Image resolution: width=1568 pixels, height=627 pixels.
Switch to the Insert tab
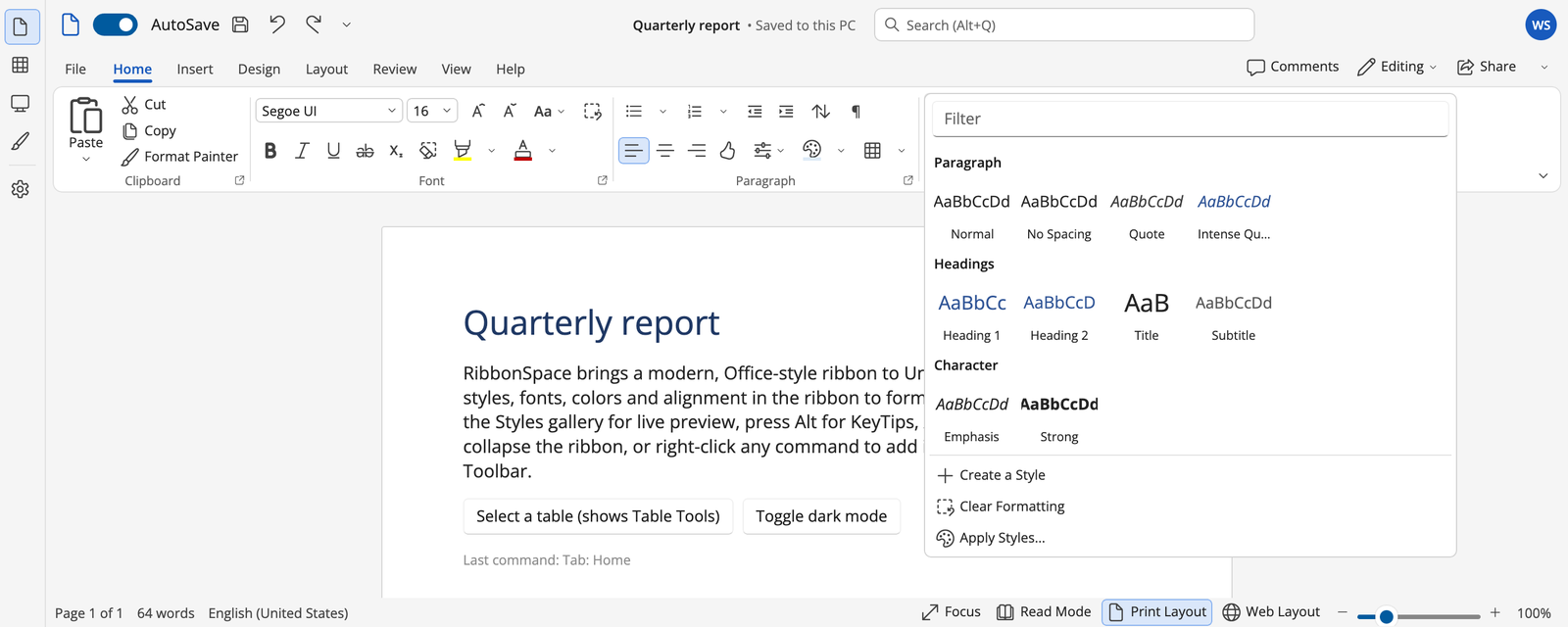pyautogui.click(x=195, y=69)
